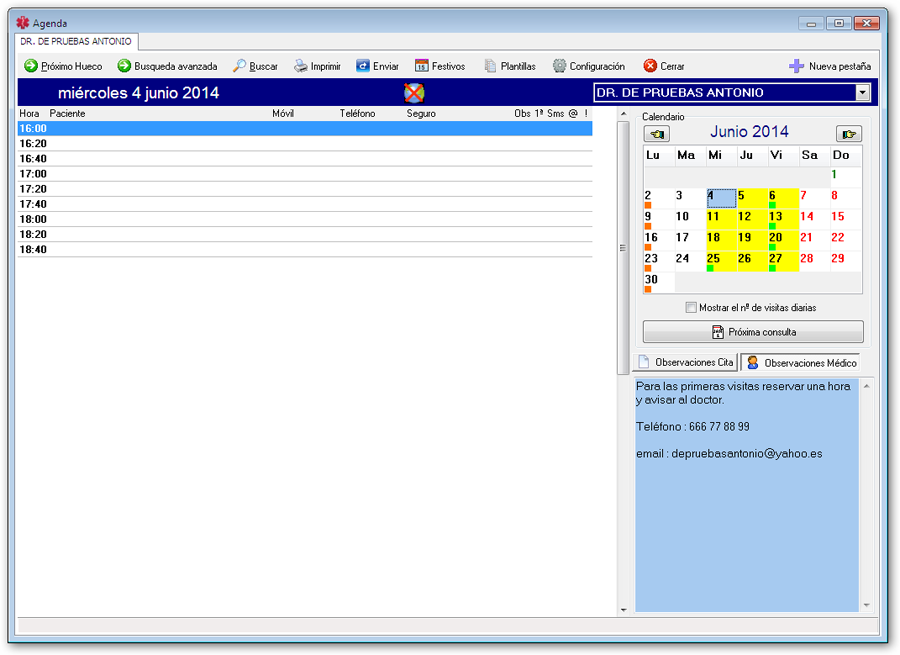Screen dimensions: 900x655
Task: Select the 17:00 appointment slot row
Action: coord(300,174)
